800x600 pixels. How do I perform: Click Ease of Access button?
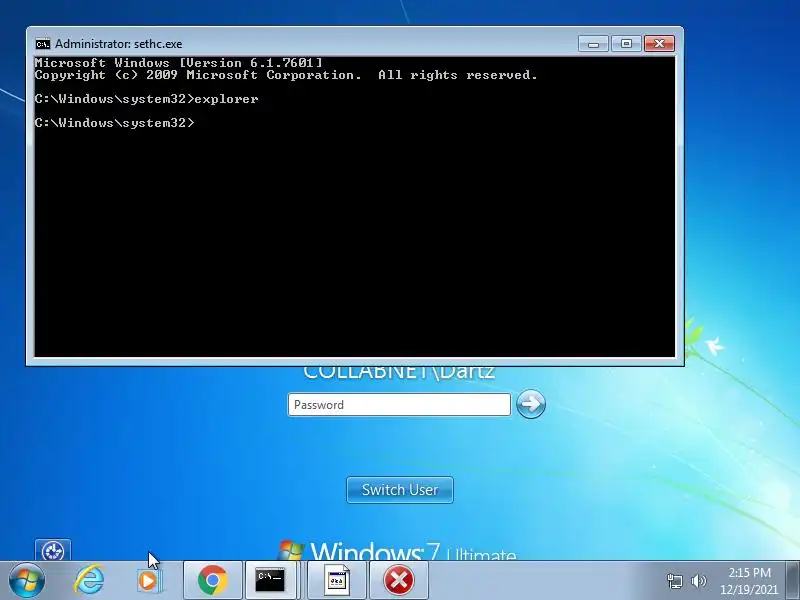[53, 550]
